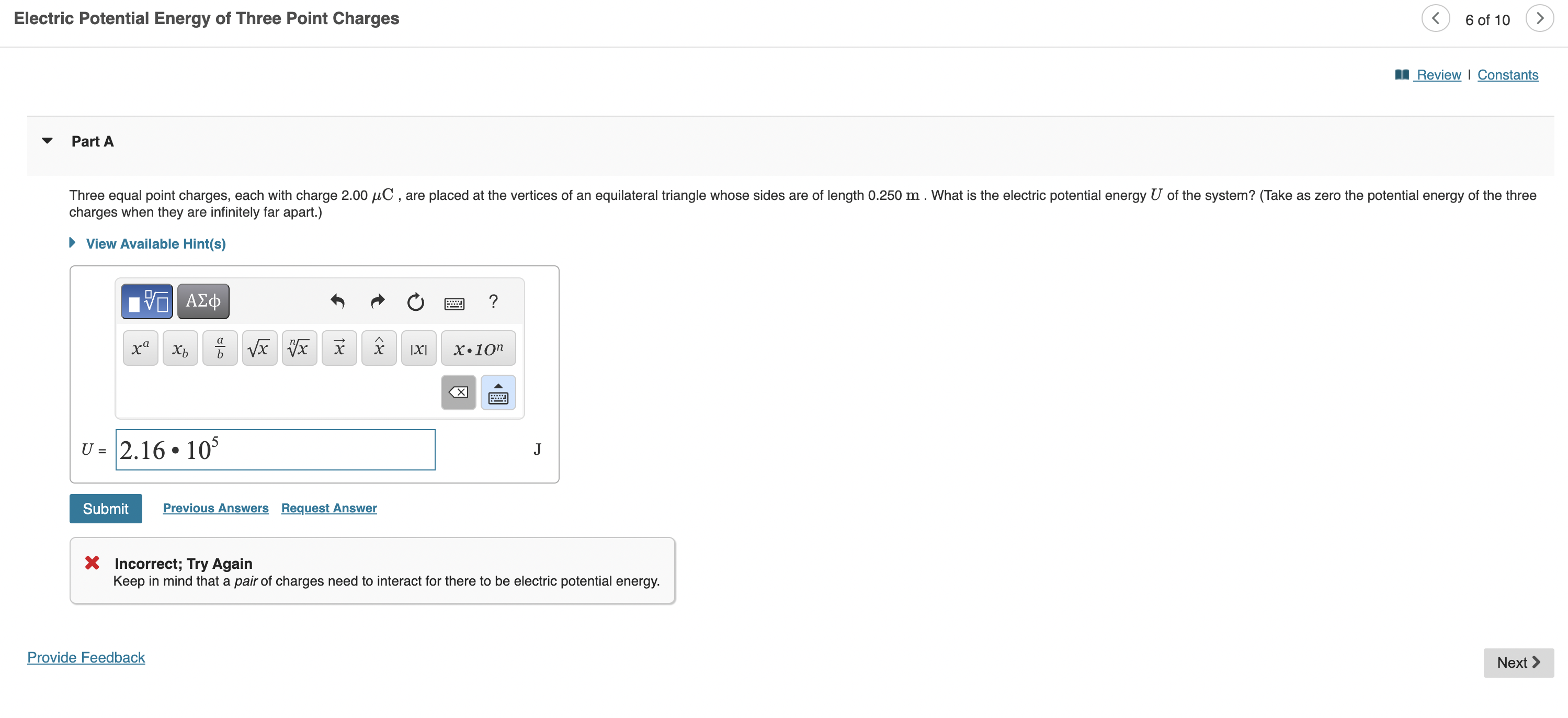Click the fraction a/b icon

pos(219,347)
